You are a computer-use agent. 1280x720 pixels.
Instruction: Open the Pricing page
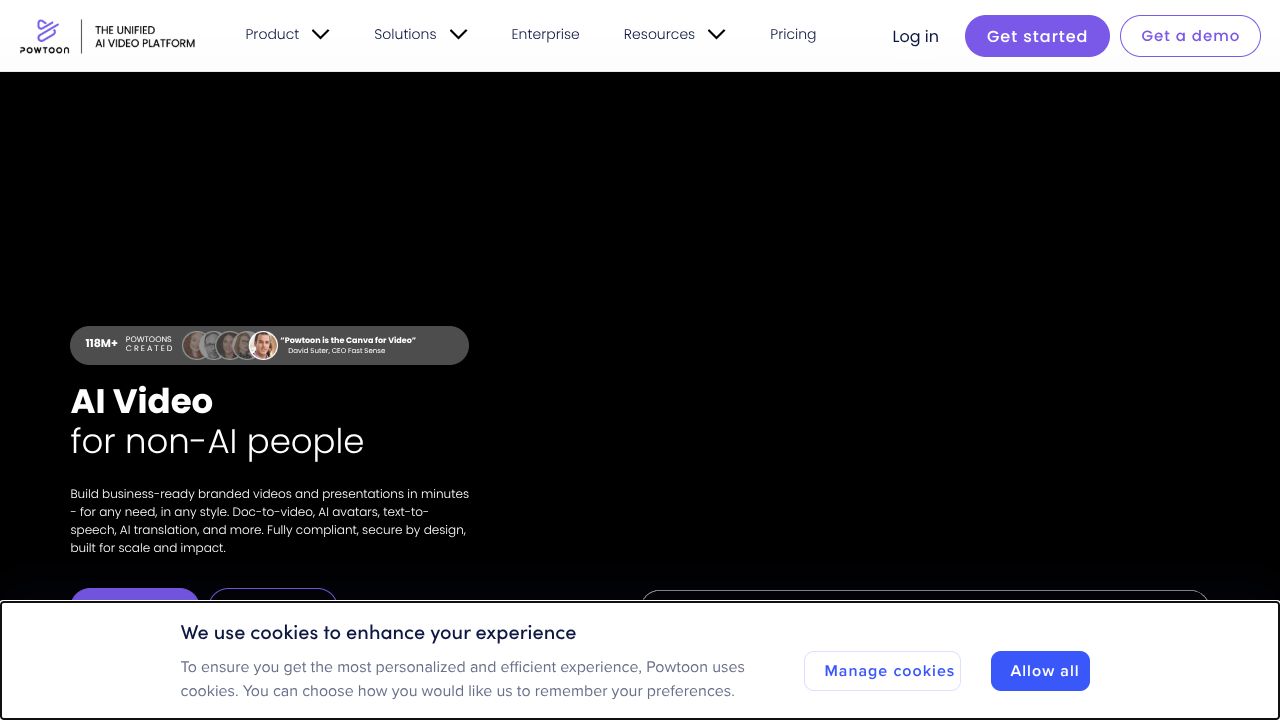click(793, 34)
